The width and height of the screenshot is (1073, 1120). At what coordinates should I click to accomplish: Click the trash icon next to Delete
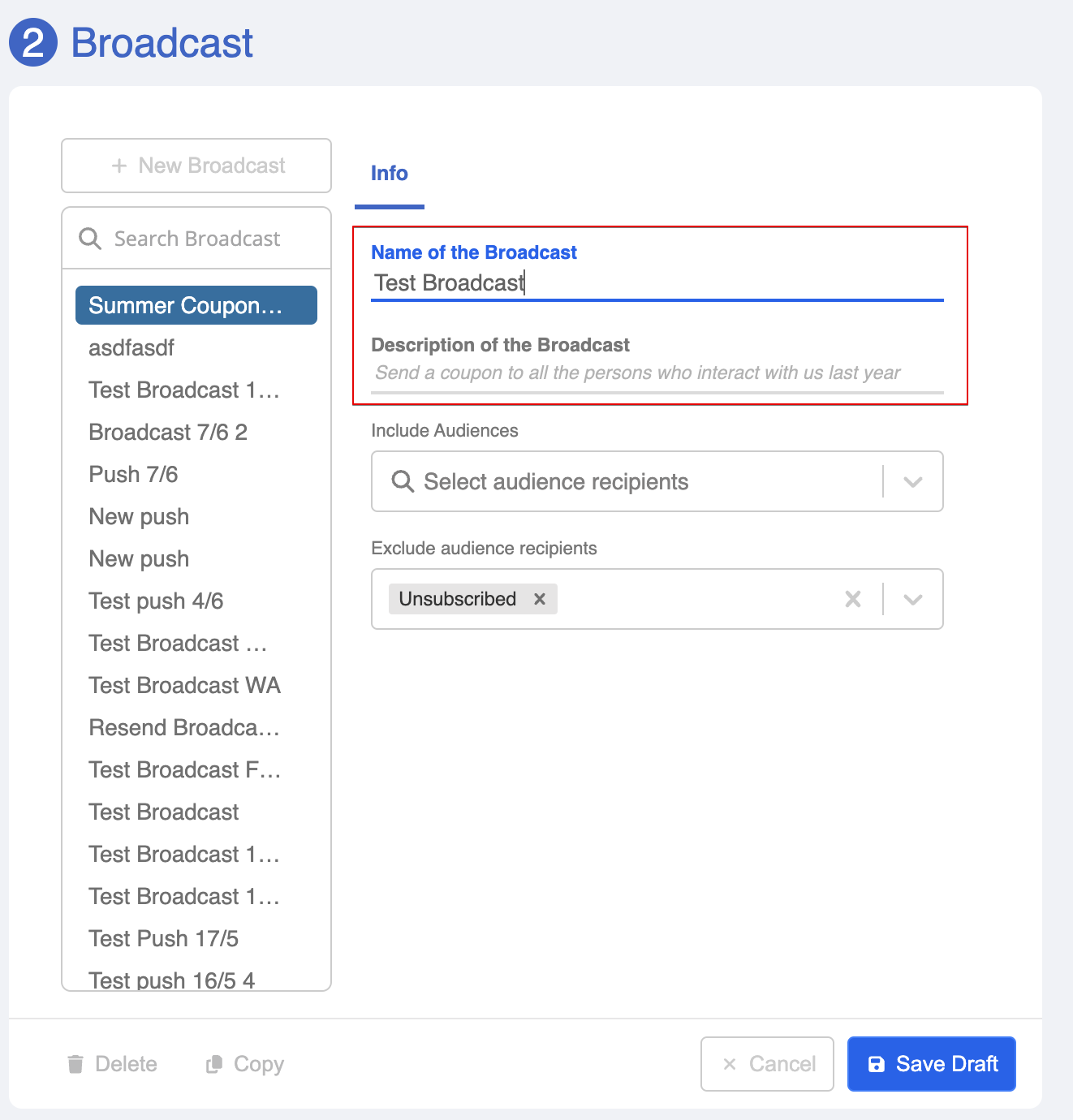75,1064
